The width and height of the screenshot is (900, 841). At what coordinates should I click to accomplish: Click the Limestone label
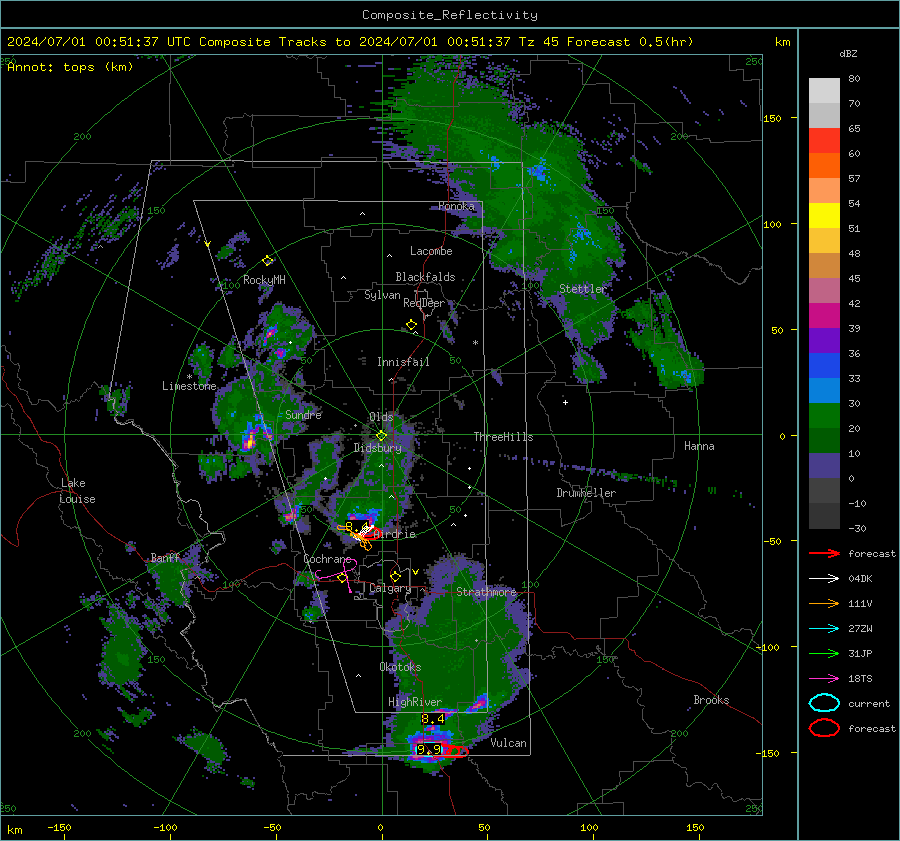point(189,386)
